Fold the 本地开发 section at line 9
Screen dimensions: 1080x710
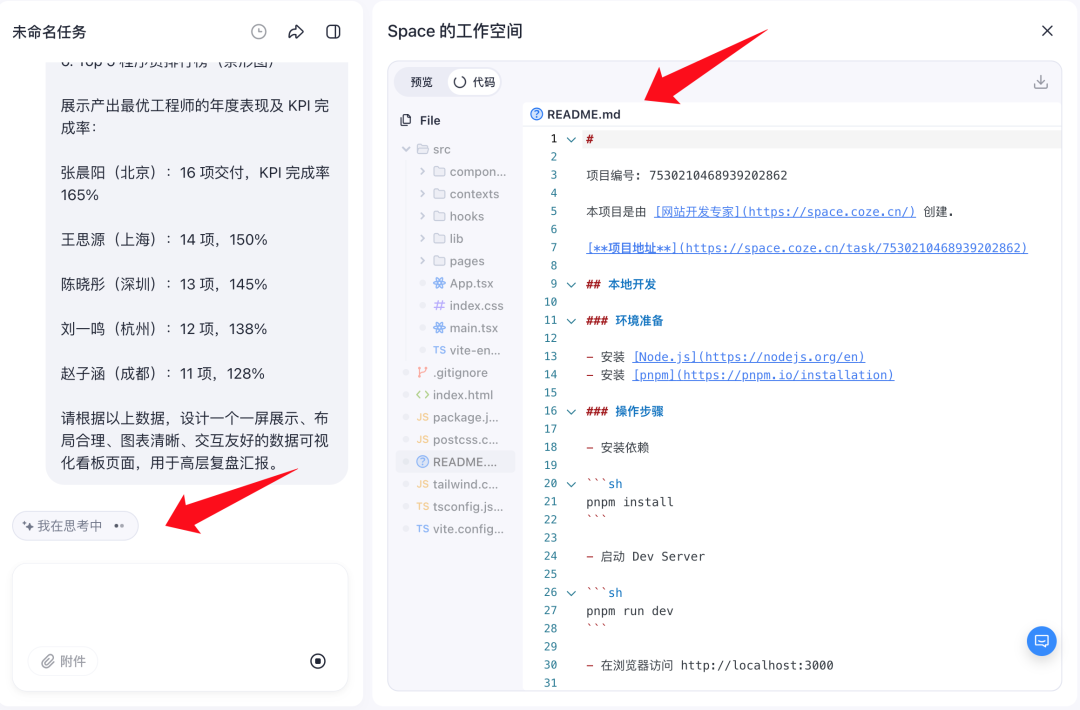click(x=571, y=284)
